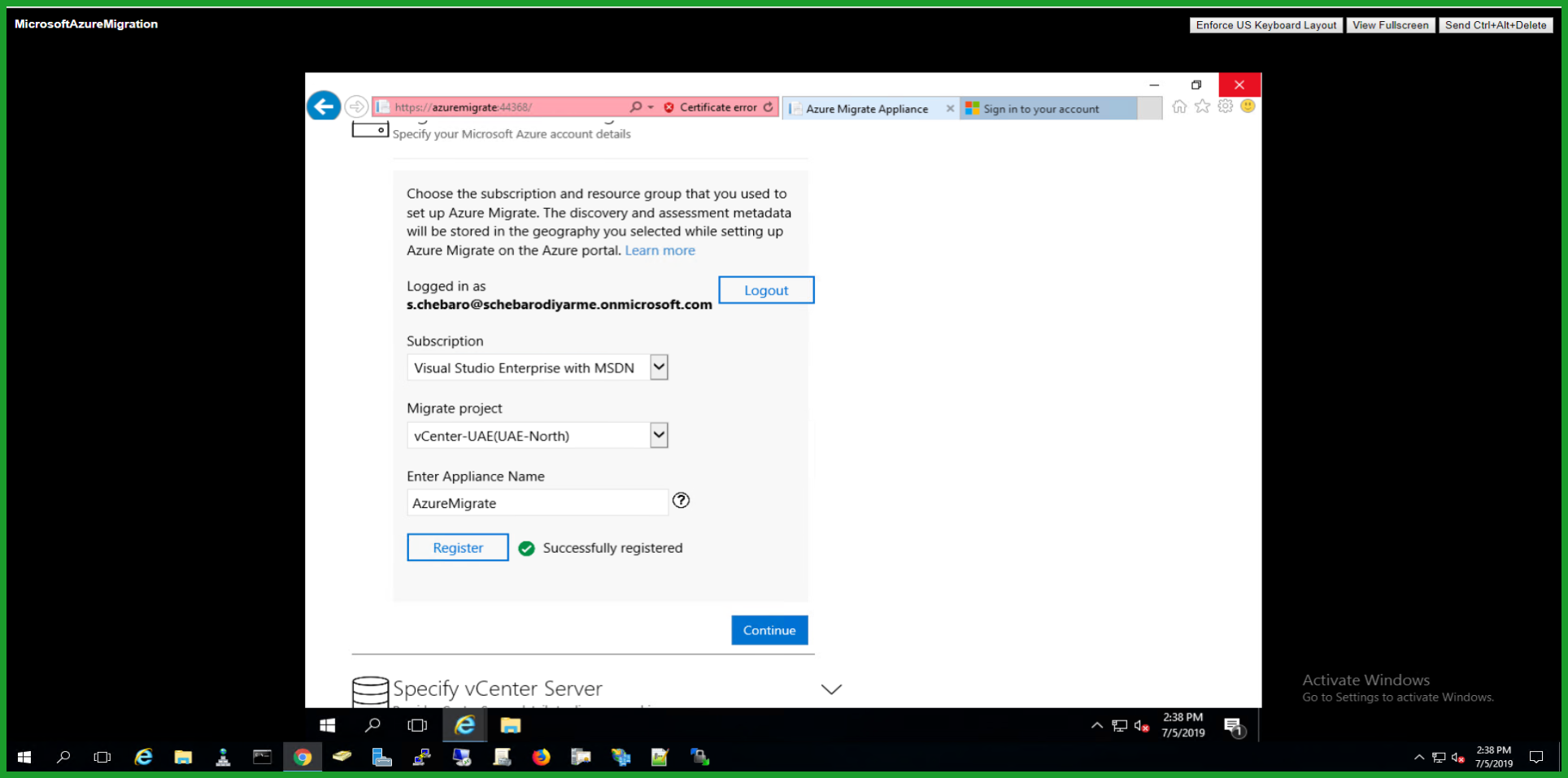
Task: Click the host taskbar search icon
Action: [63, 757]
